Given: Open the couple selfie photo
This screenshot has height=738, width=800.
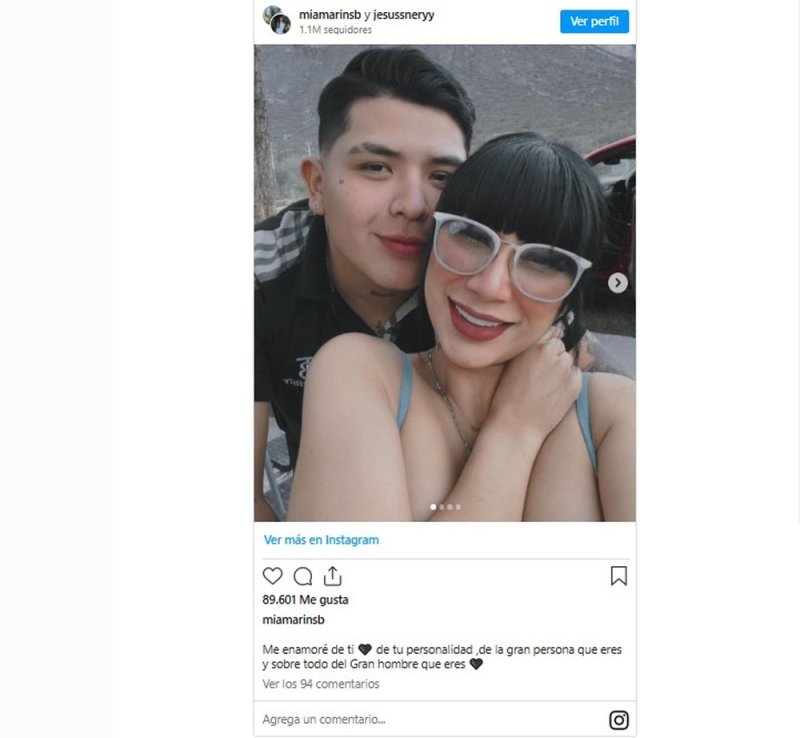Looking at the screenshot, I should point(445,283).
